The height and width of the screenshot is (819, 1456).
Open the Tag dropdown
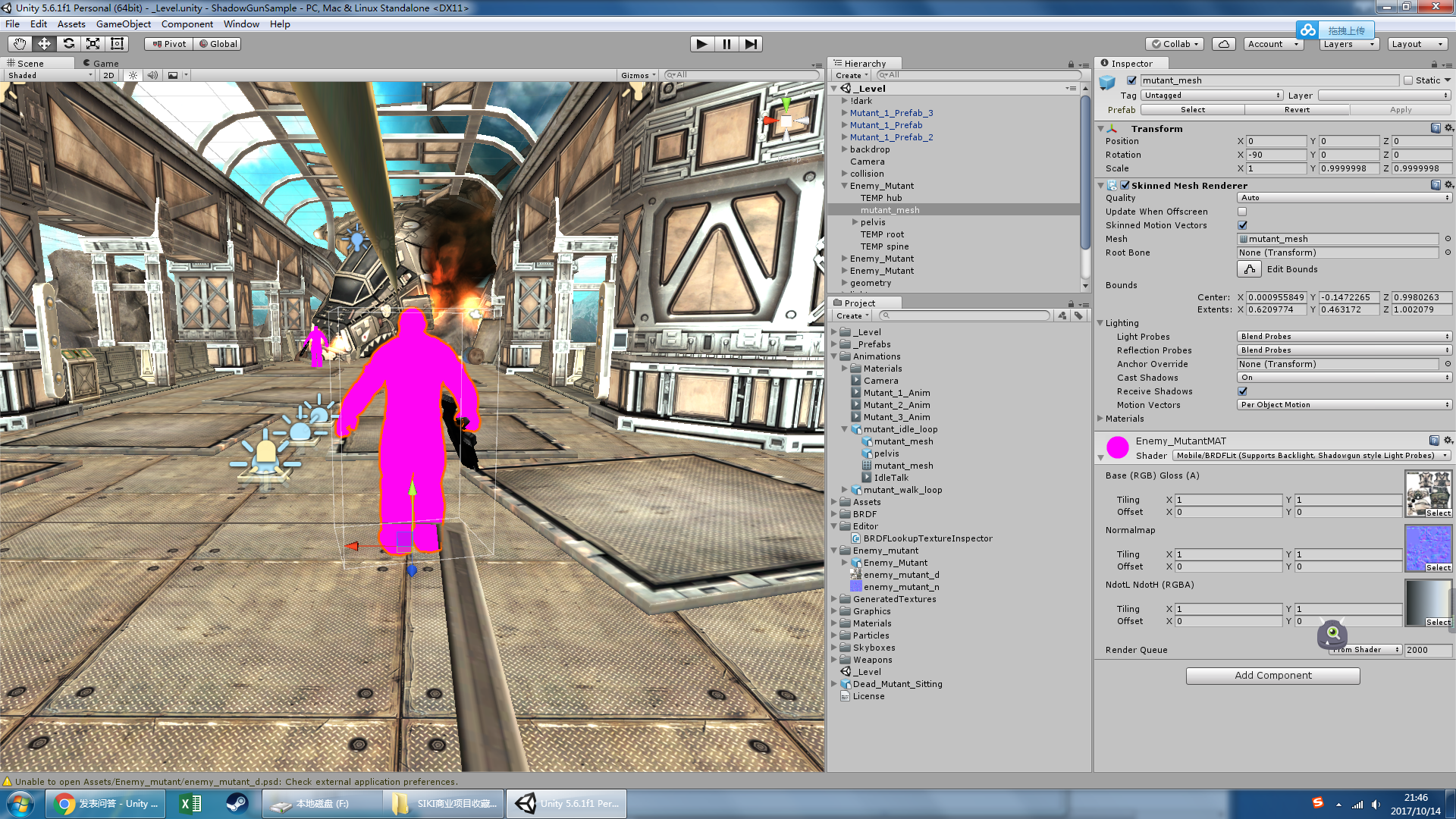(1212, 96)
